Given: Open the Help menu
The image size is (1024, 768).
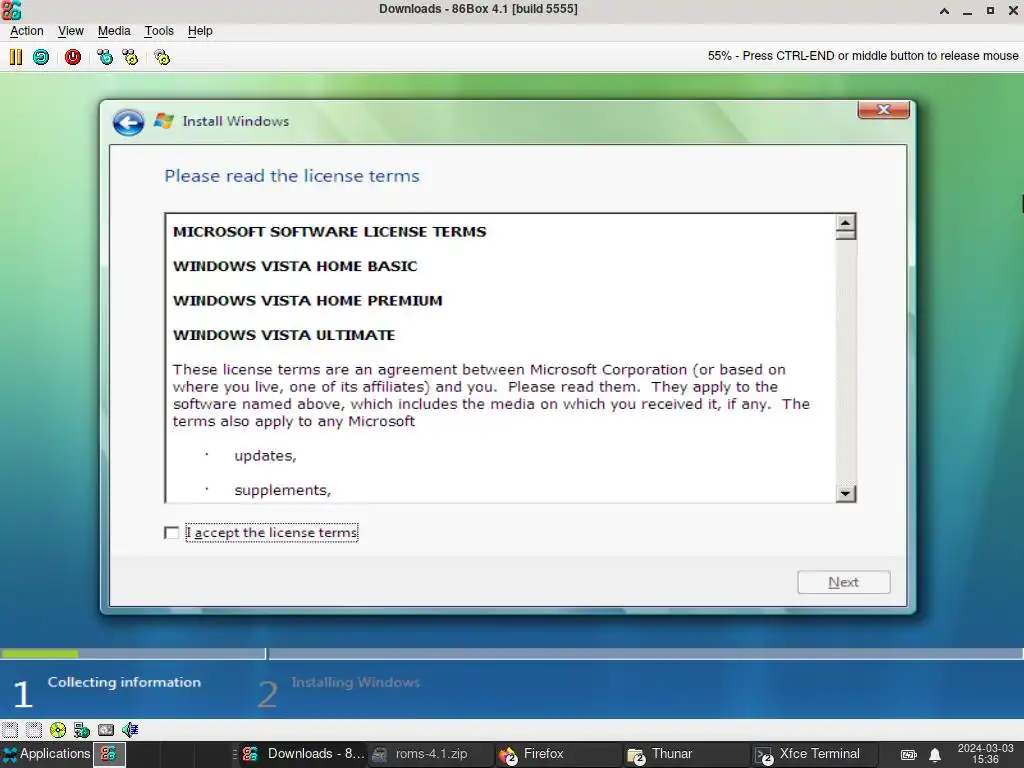Looking at the screenshot, I should (200, 31).
